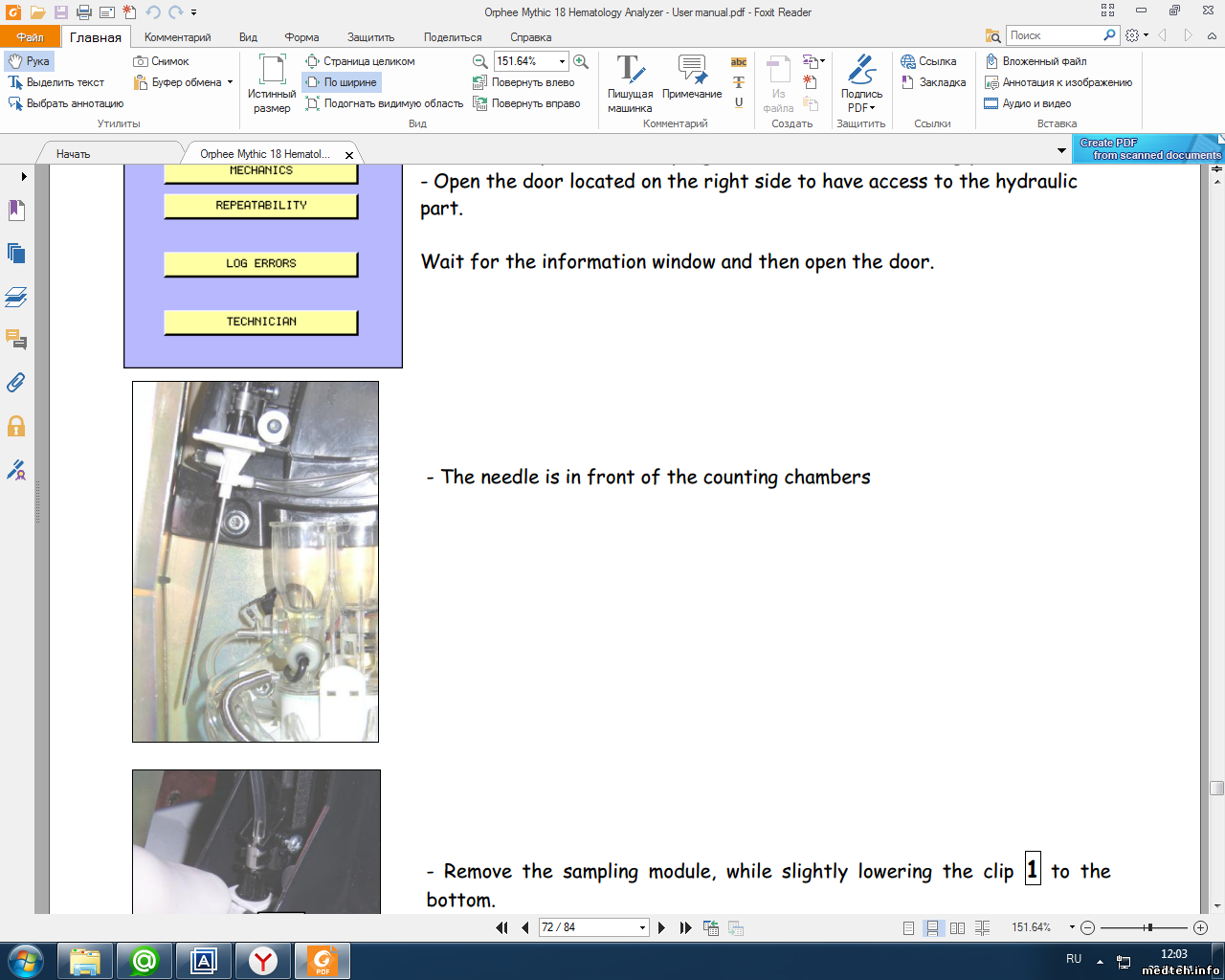Click the Snapshot tool
The image size is (1225, 980).
coord(161,61)
